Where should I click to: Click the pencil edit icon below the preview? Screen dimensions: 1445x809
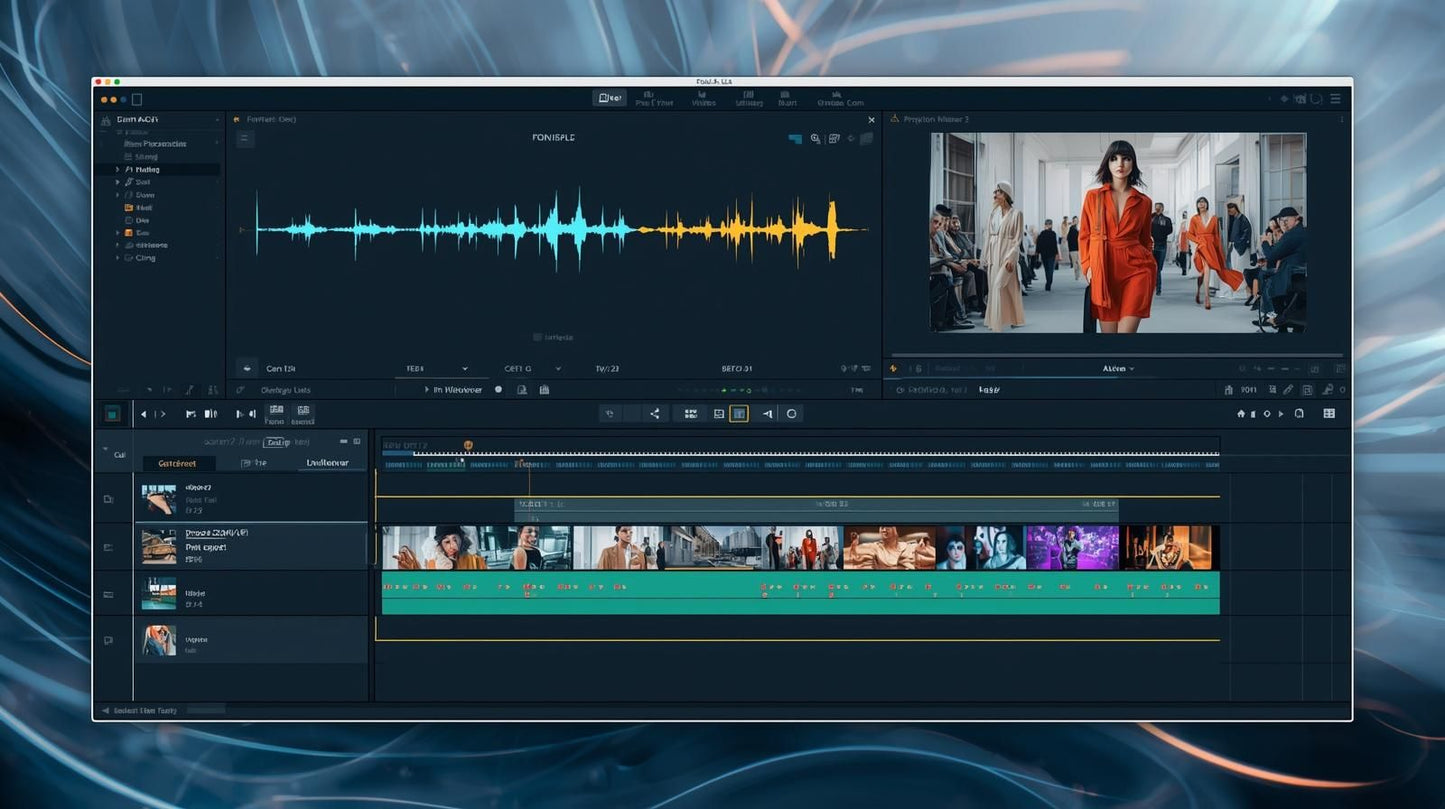[1289, 389]
